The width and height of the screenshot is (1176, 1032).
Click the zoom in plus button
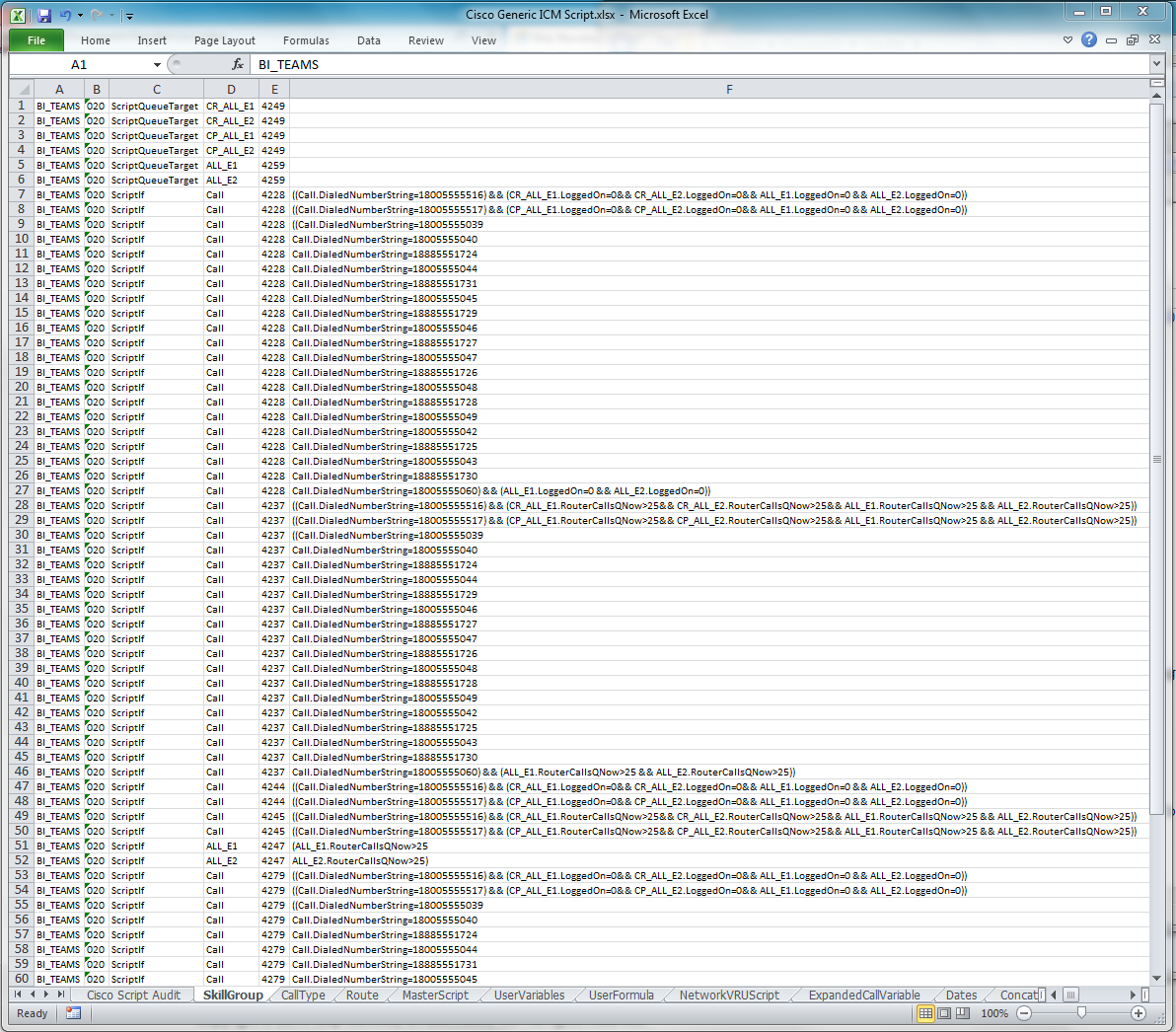[1138, 1013]
